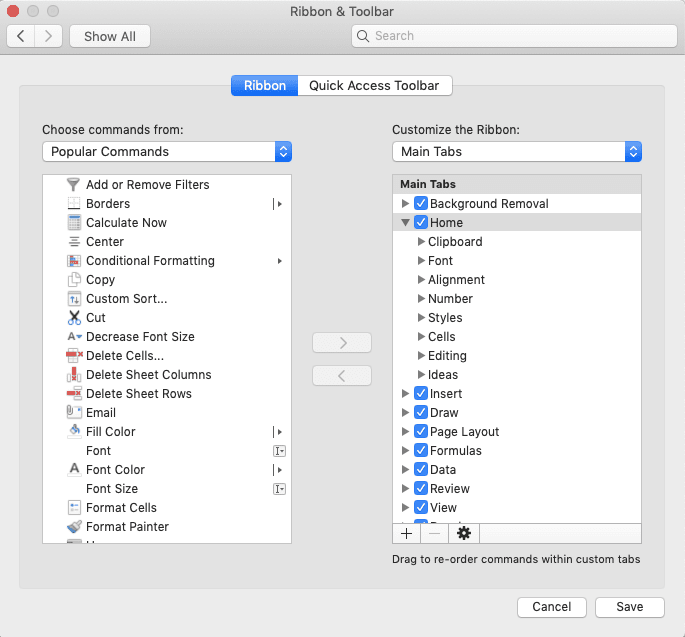Image resolution: width=685 pixels, height=637 pixels.
Task: Click the Font Color letter icon
Action: point(74,469)
